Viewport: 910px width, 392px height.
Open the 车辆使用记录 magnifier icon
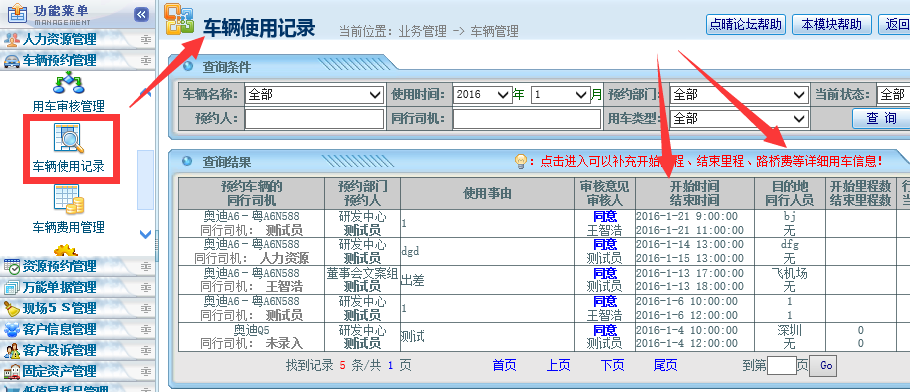(x=68, y=138)
